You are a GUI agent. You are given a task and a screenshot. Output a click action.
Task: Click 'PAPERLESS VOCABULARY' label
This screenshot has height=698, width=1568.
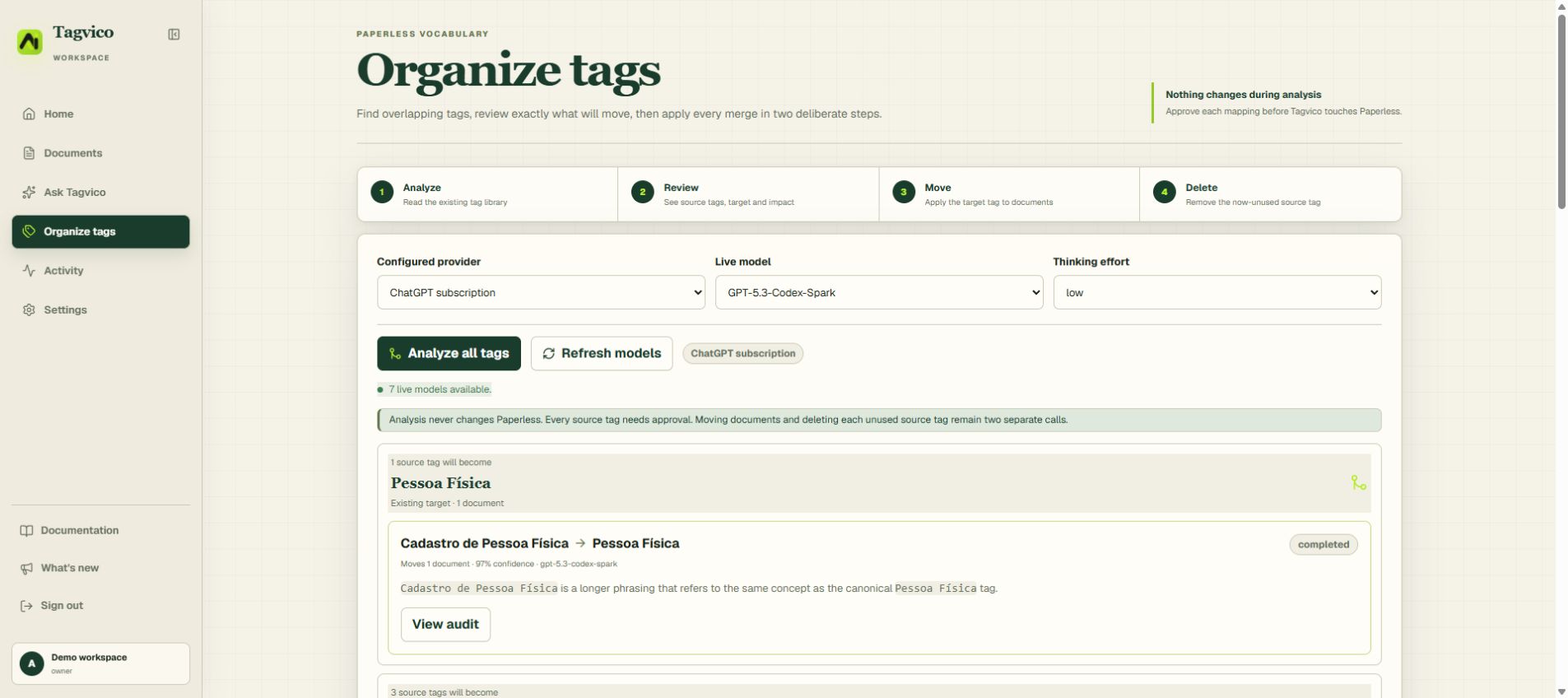pyautogui.click(x=422, y=34)
